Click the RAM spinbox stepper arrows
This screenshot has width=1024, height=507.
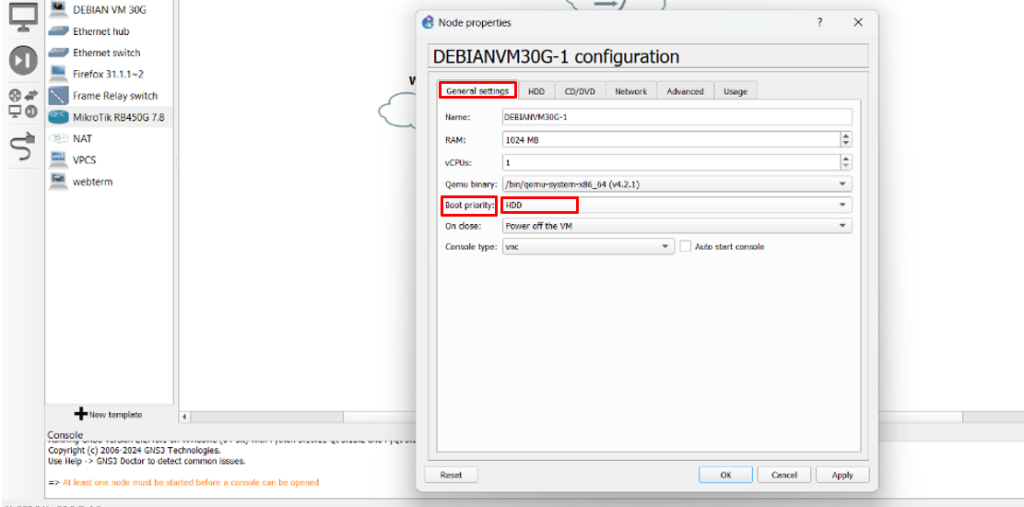[846, 140]
